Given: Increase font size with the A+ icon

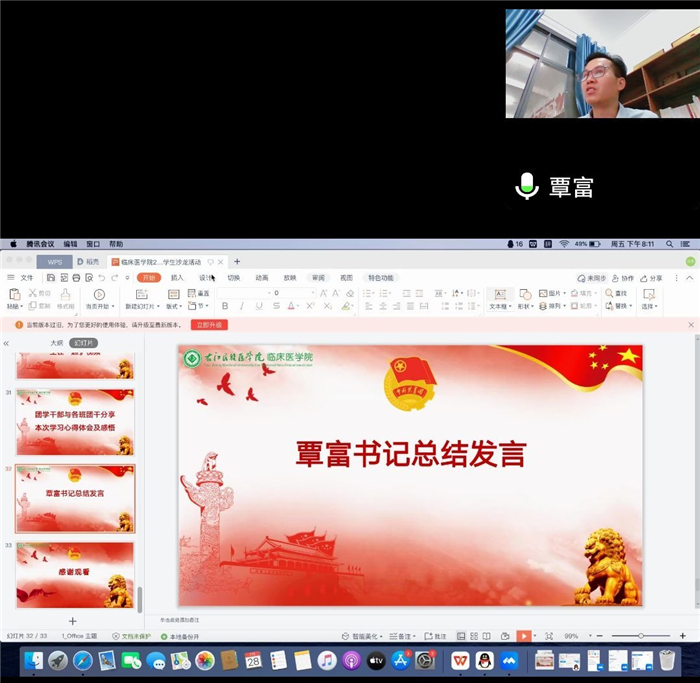Looking at the screenshot, I should [323, 293].
